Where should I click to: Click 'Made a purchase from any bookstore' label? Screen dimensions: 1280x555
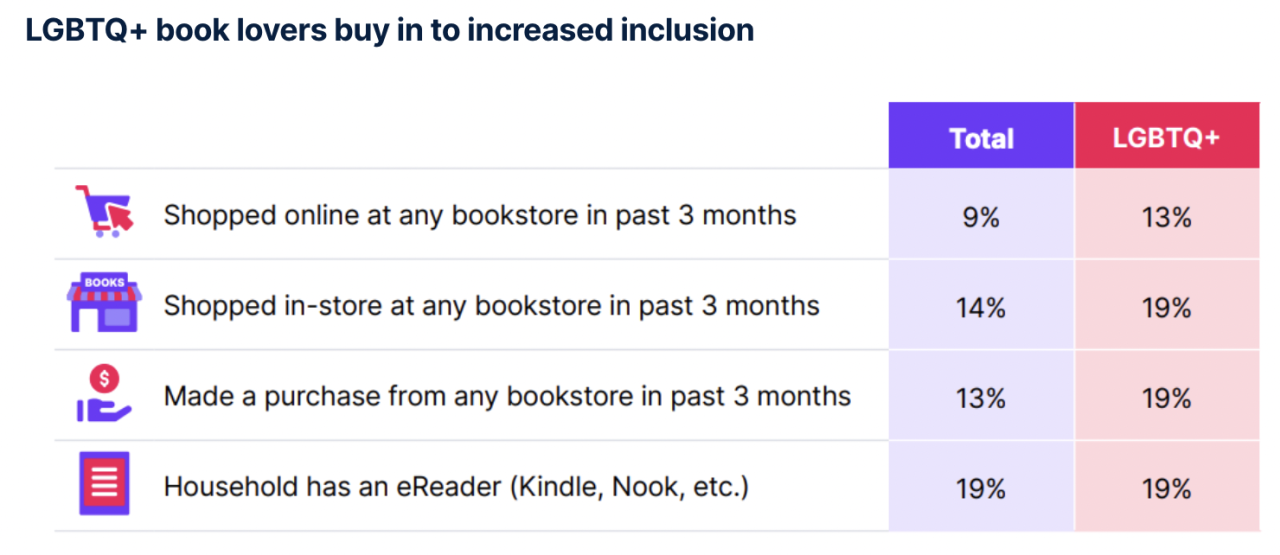pos(507,396)
